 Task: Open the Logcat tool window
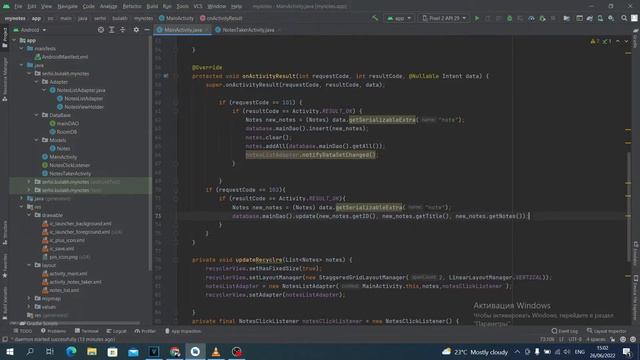116,331
